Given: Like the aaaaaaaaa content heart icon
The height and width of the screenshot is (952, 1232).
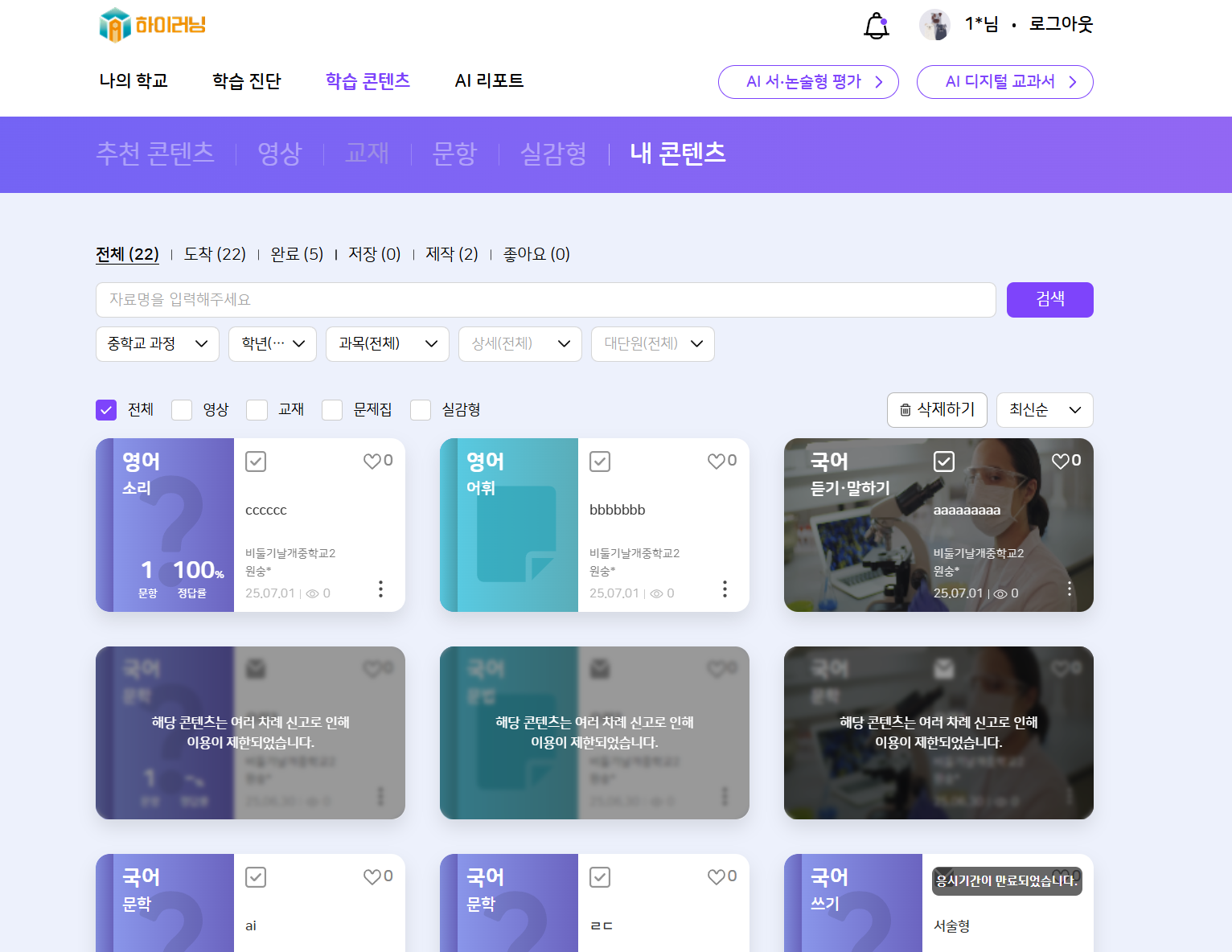Looking at the screenshot, I should tap(1061, 462).
